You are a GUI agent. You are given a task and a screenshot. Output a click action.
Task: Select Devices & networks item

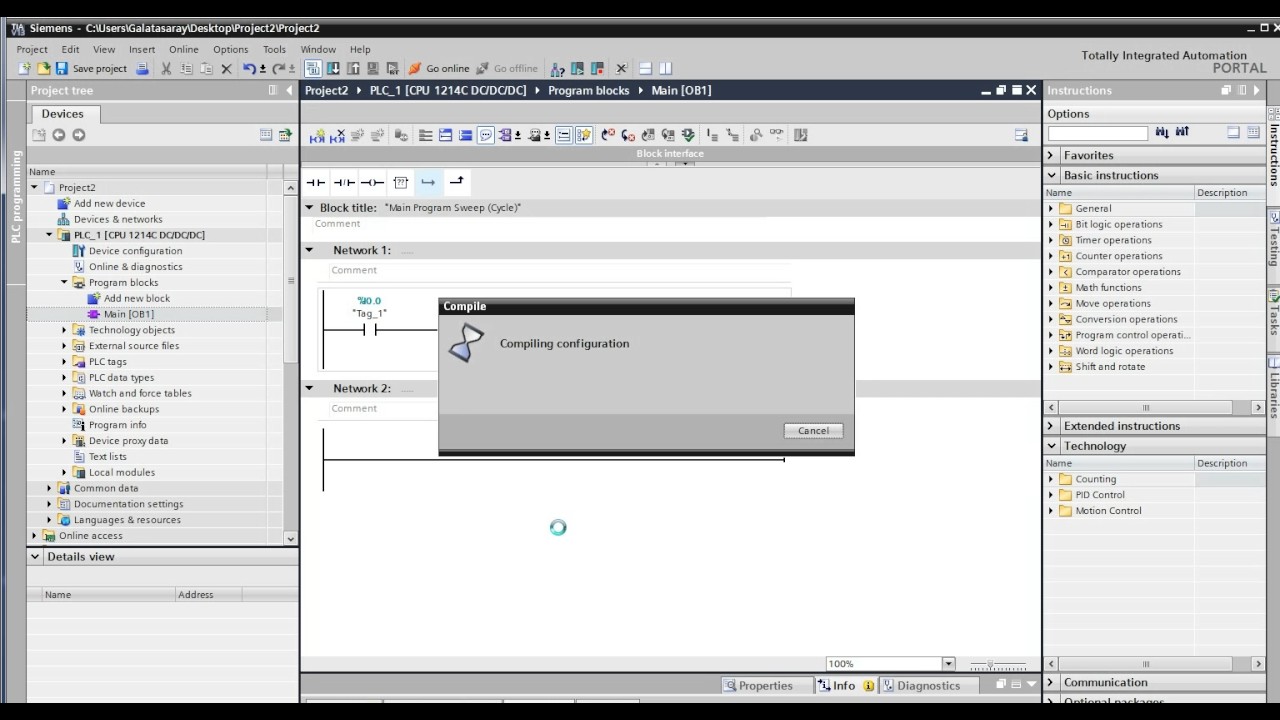118,219
